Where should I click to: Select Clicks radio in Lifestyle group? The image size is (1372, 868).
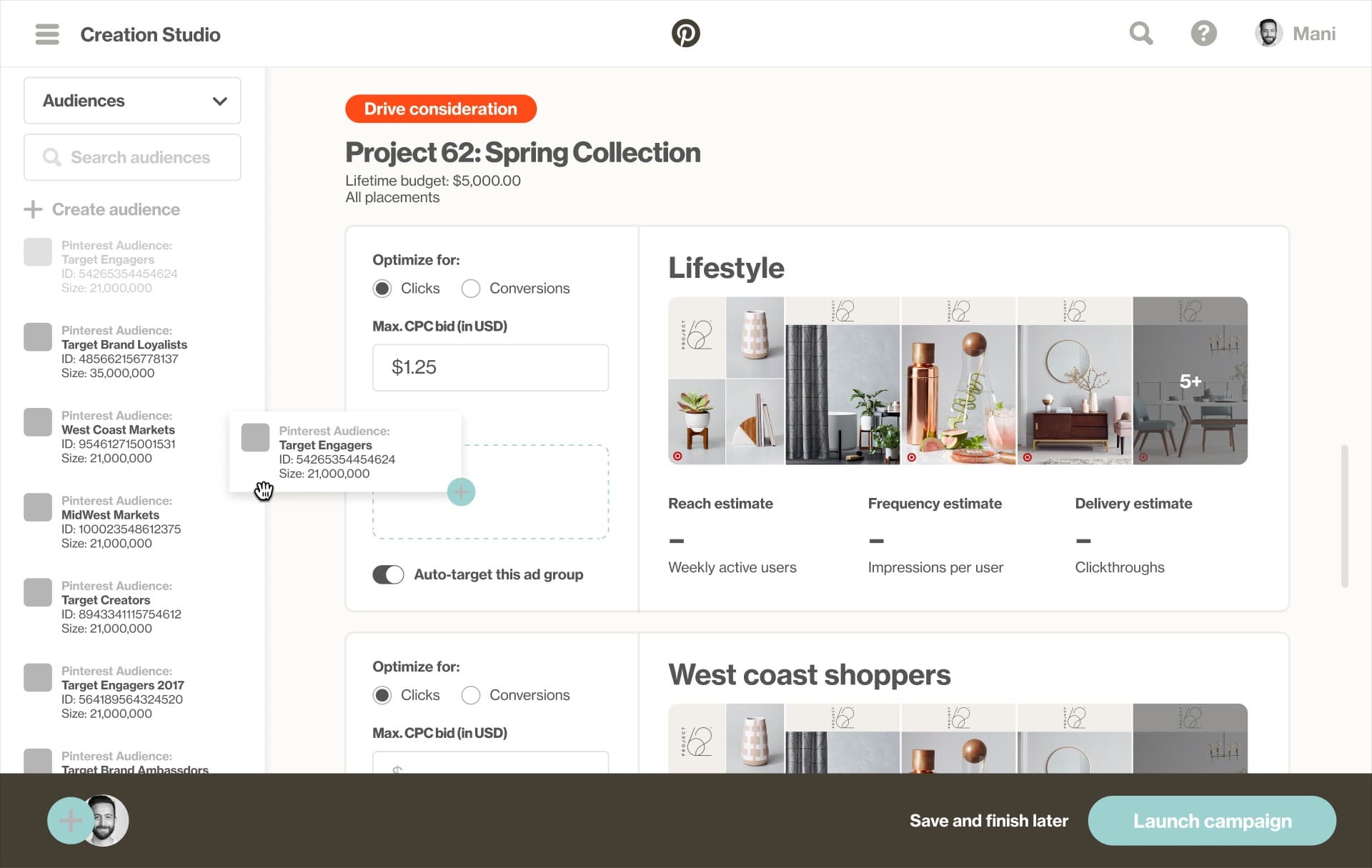point(382,289)
